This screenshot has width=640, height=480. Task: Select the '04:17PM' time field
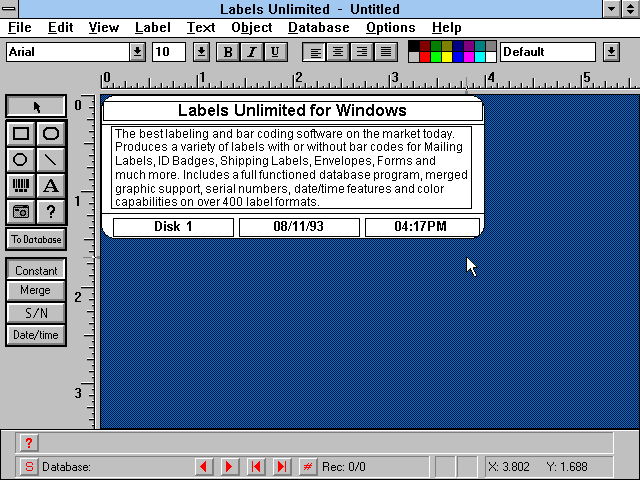pos(421,227)
